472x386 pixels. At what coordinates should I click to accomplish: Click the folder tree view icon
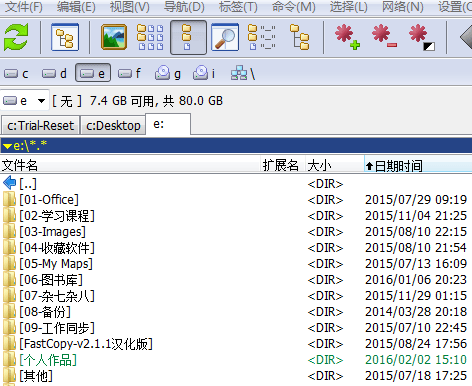coord(299,37)
